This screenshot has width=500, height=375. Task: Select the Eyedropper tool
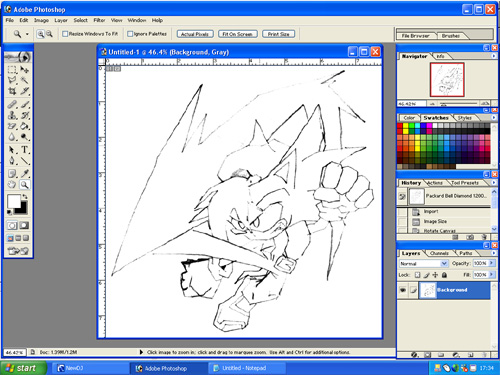25,173
